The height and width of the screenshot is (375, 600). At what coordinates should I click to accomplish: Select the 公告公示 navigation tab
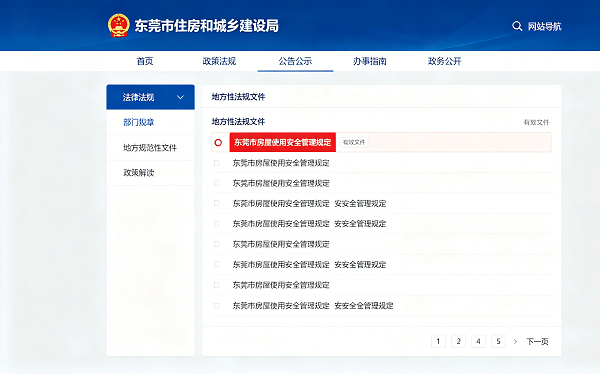tap(295, 61)
